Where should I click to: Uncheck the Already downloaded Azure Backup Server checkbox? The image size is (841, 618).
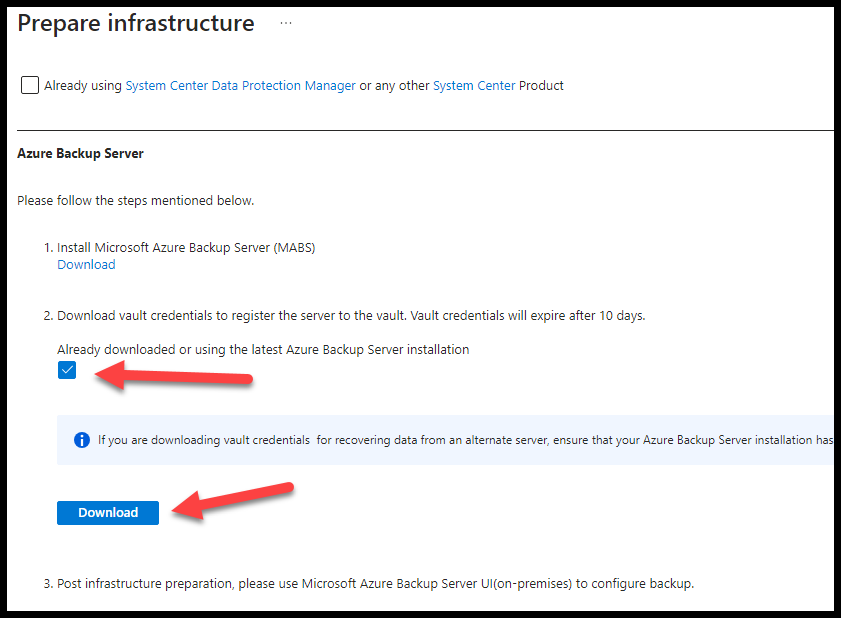(67, 370)
